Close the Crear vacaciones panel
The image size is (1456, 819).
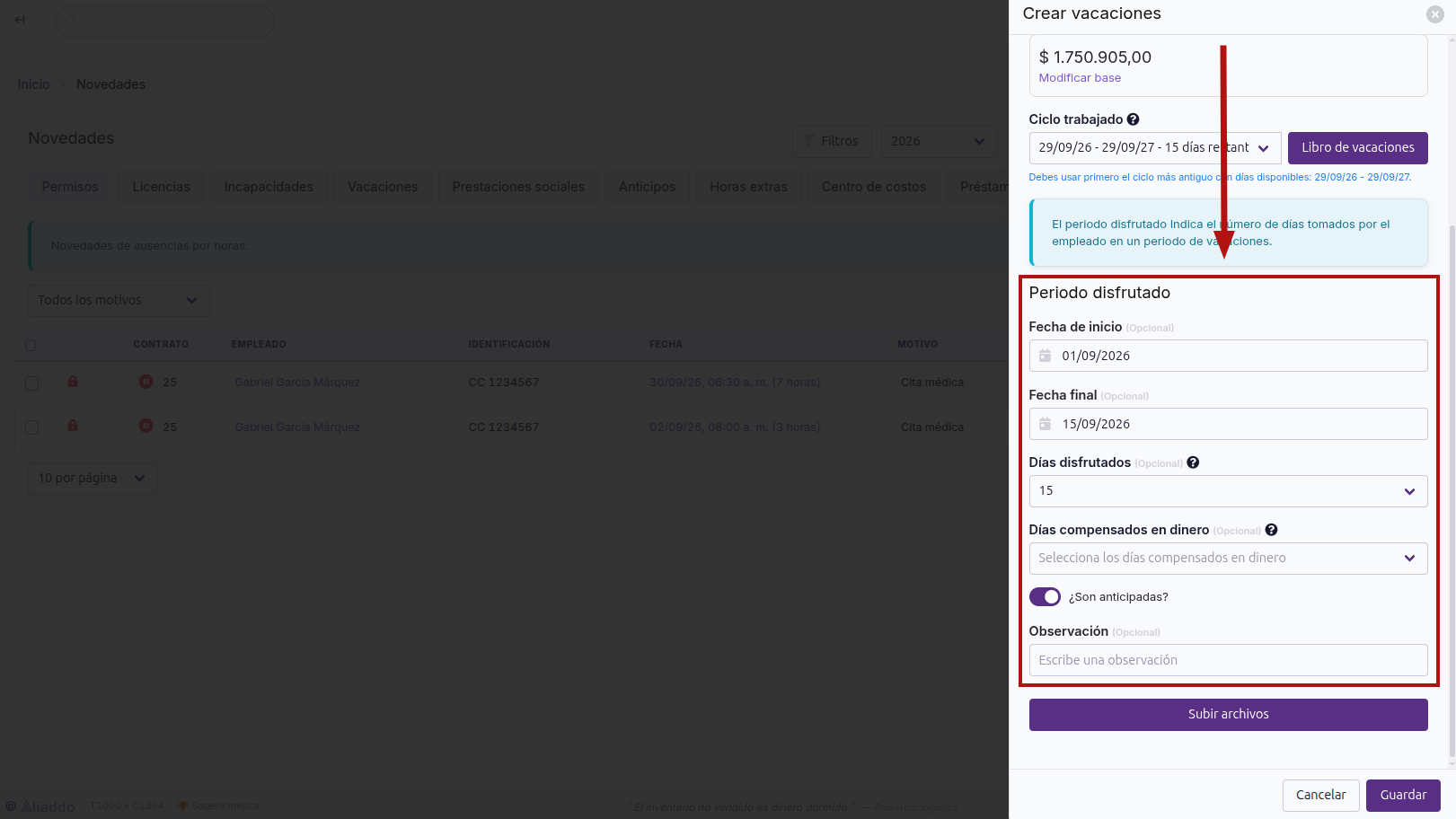(x=1435, y=14)
